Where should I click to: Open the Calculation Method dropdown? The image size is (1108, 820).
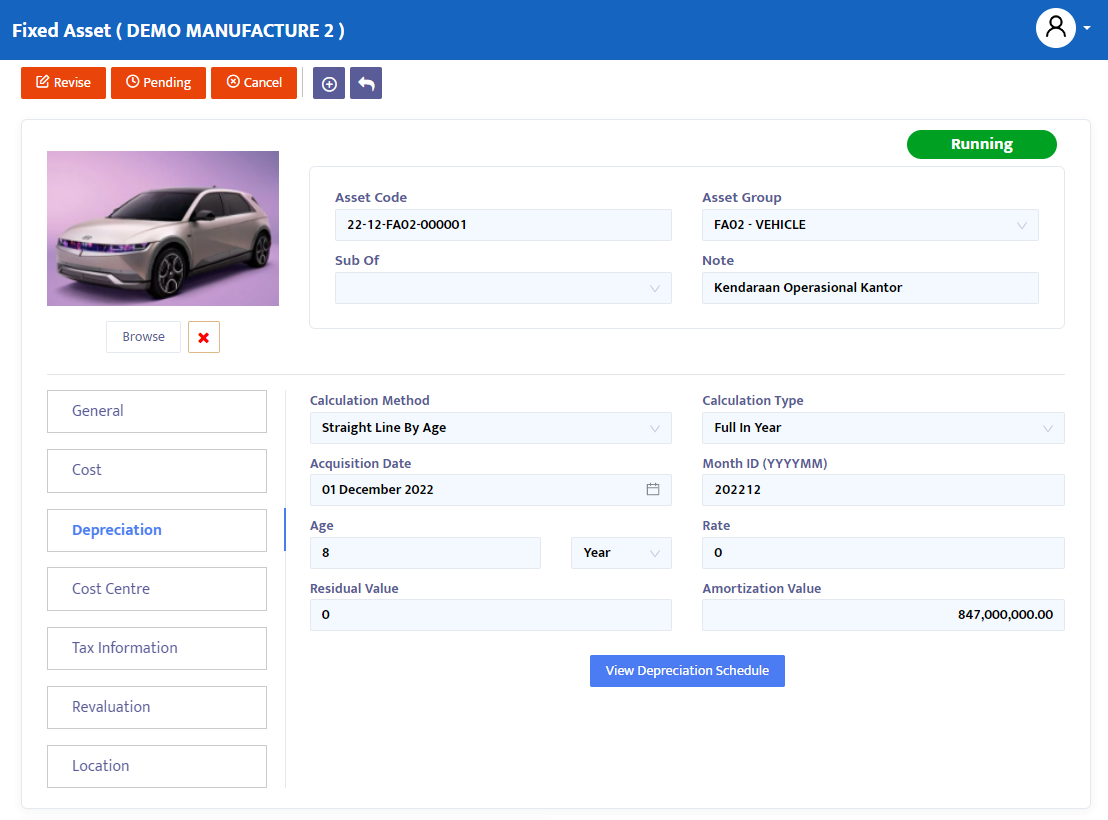(490, 428)
